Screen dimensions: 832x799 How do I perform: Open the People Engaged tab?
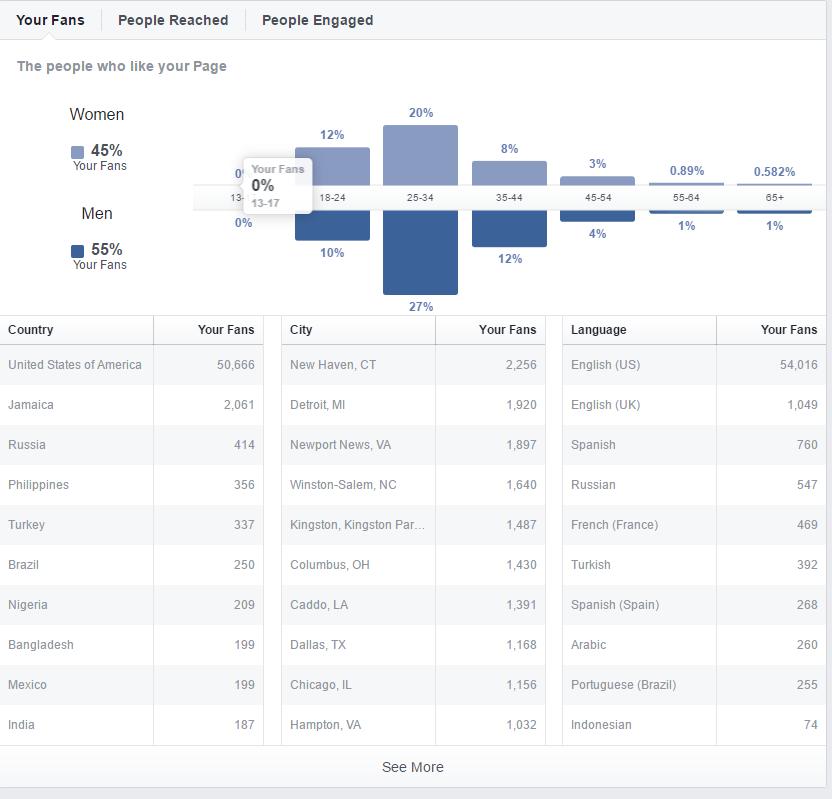point(317,20)
